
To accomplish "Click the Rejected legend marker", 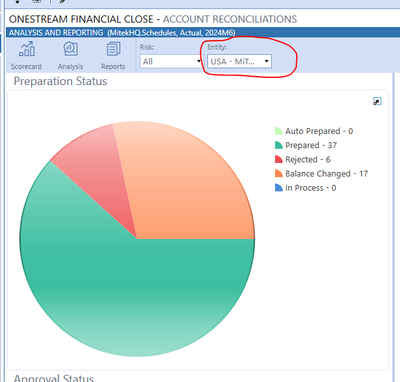I will [x=279, y=159].
